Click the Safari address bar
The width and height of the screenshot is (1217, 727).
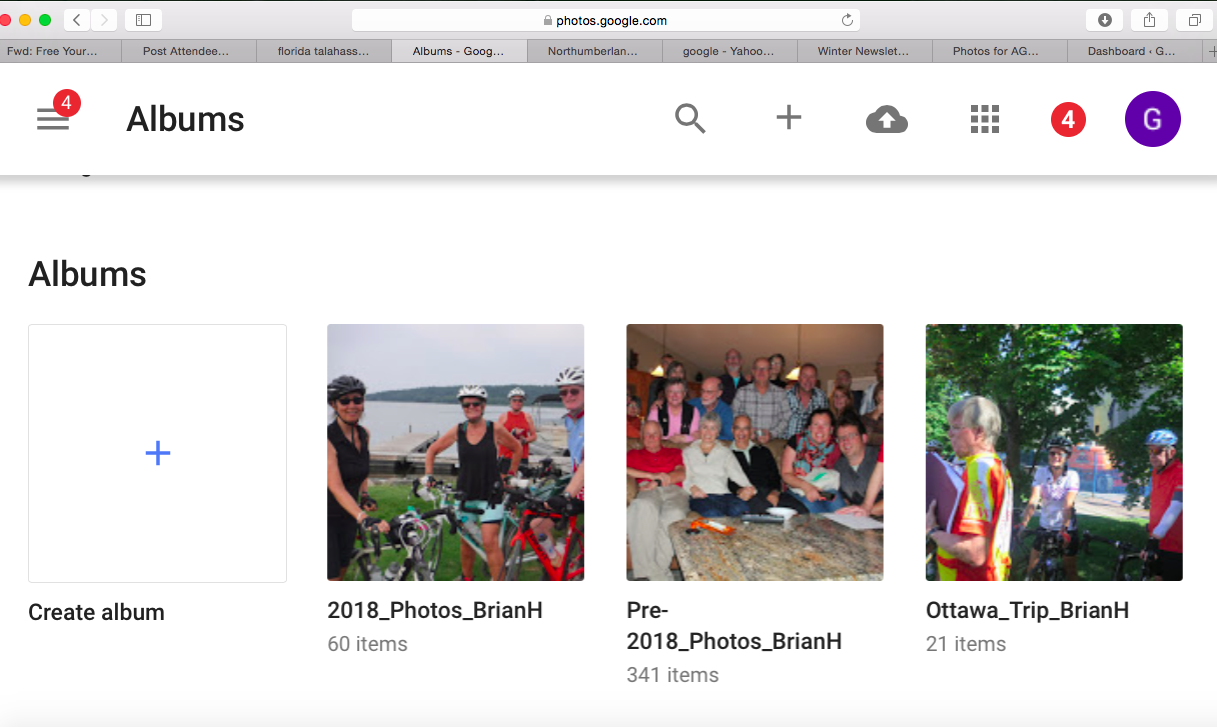tap(608, 18)
